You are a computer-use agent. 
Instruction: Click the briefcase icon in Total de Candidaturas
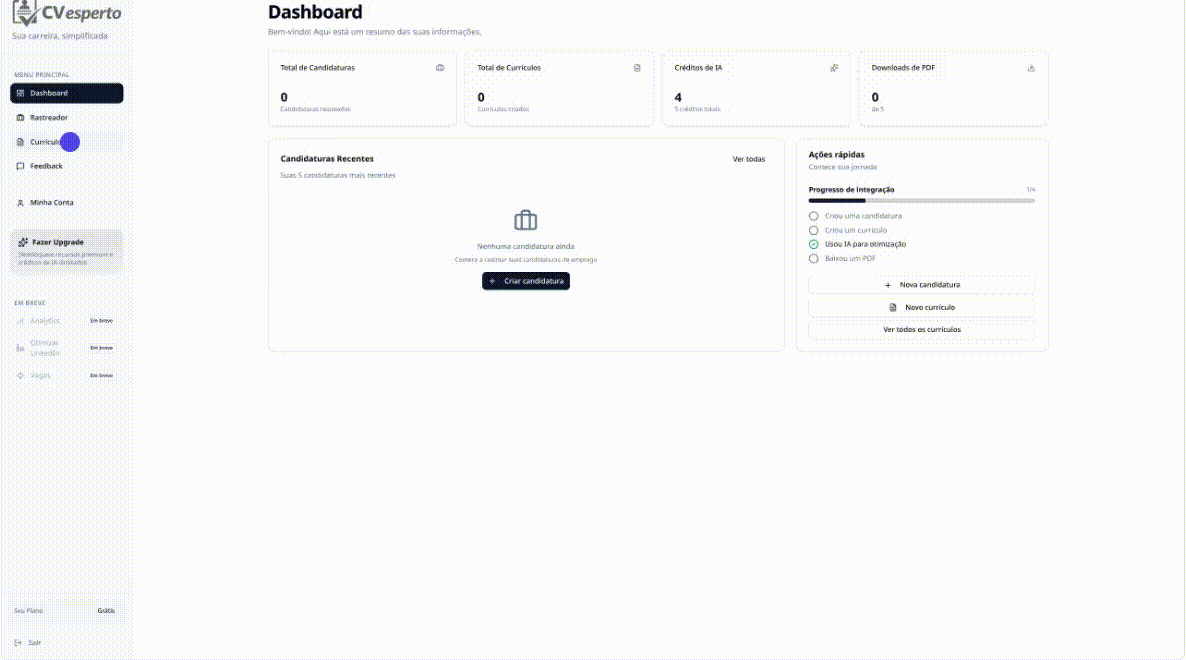pyautogui.click(x=440, y=68)
